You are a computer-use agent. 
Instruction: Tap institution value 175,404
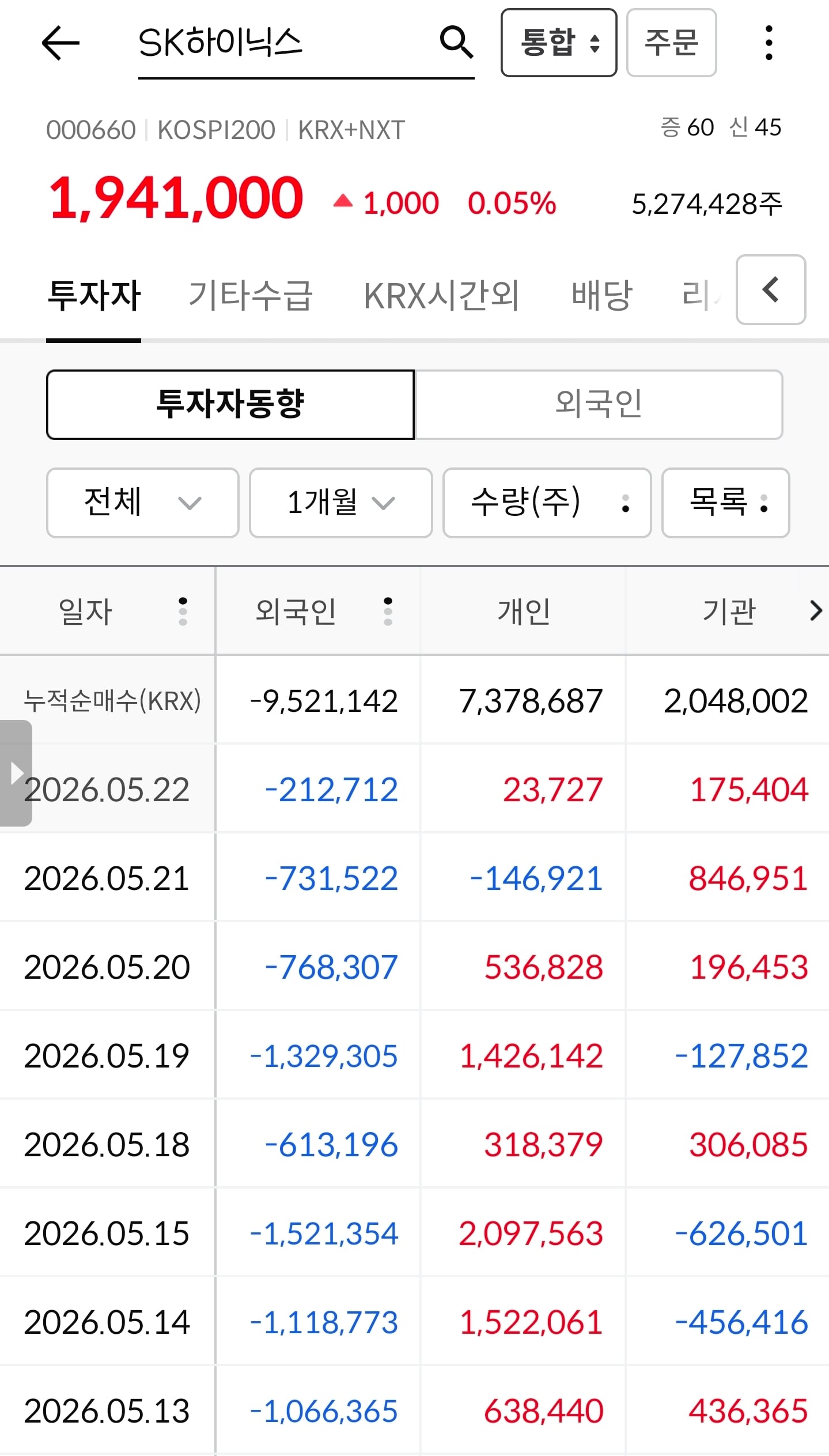(749, 790)
